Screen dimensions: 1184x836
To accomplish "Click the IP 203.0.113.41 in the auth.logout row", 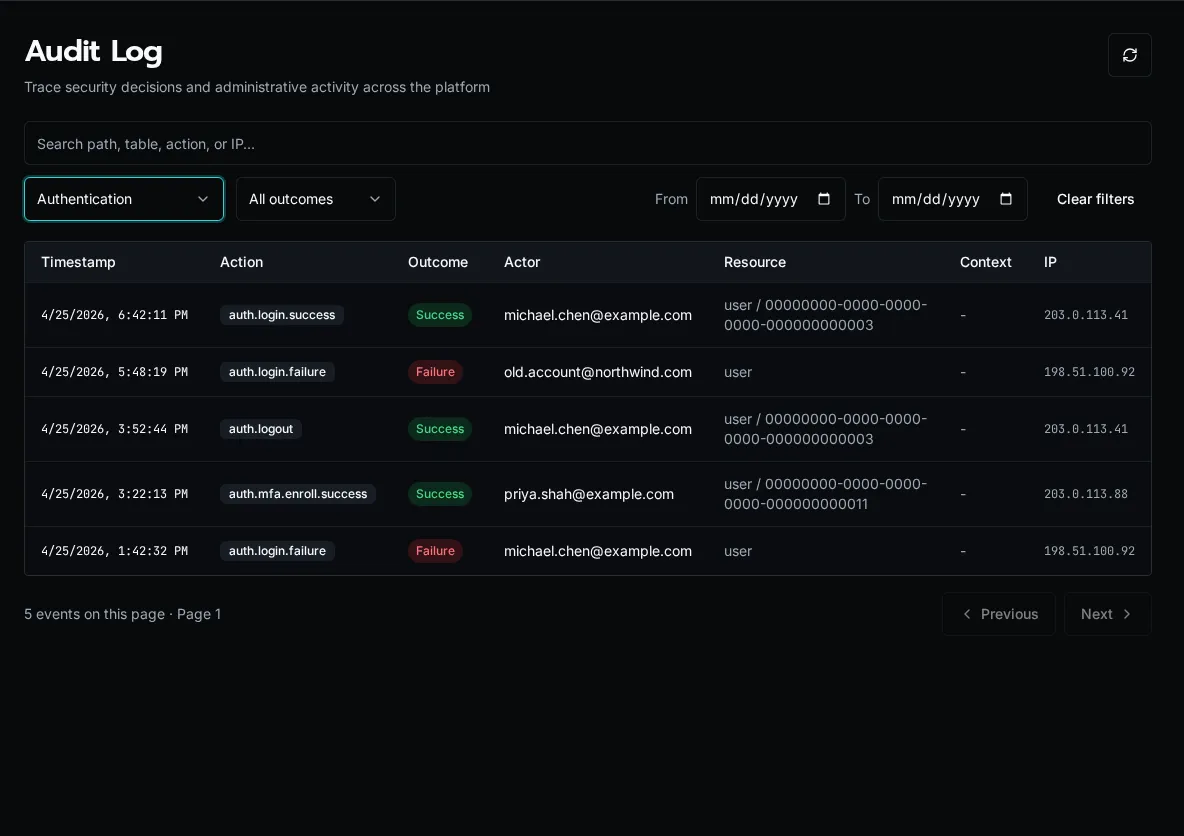I will [x=1085, y=429].
